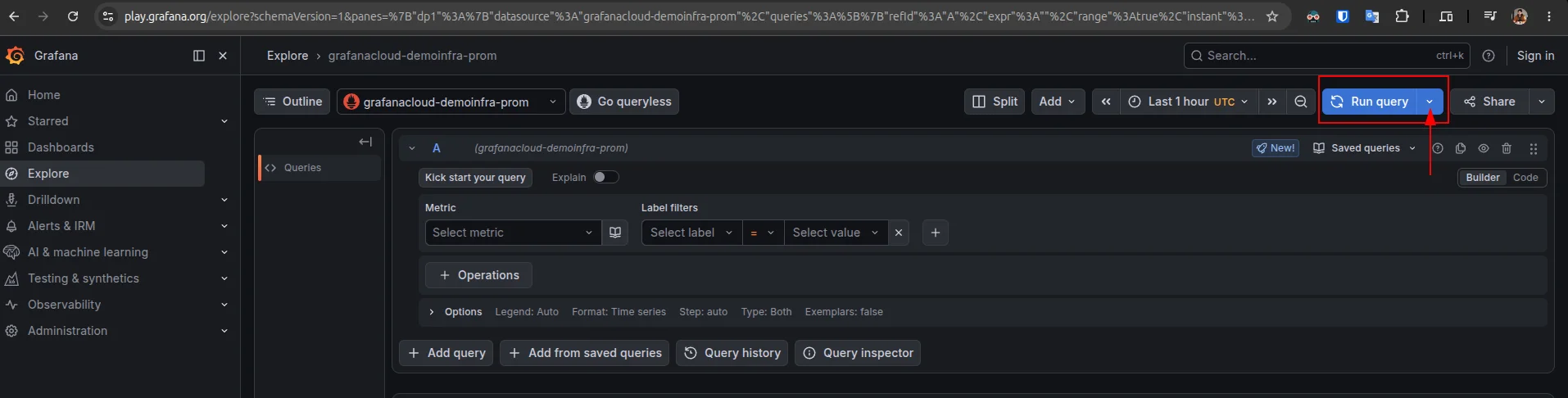Open the metrics explorer book icon

[x=615, y=233]
